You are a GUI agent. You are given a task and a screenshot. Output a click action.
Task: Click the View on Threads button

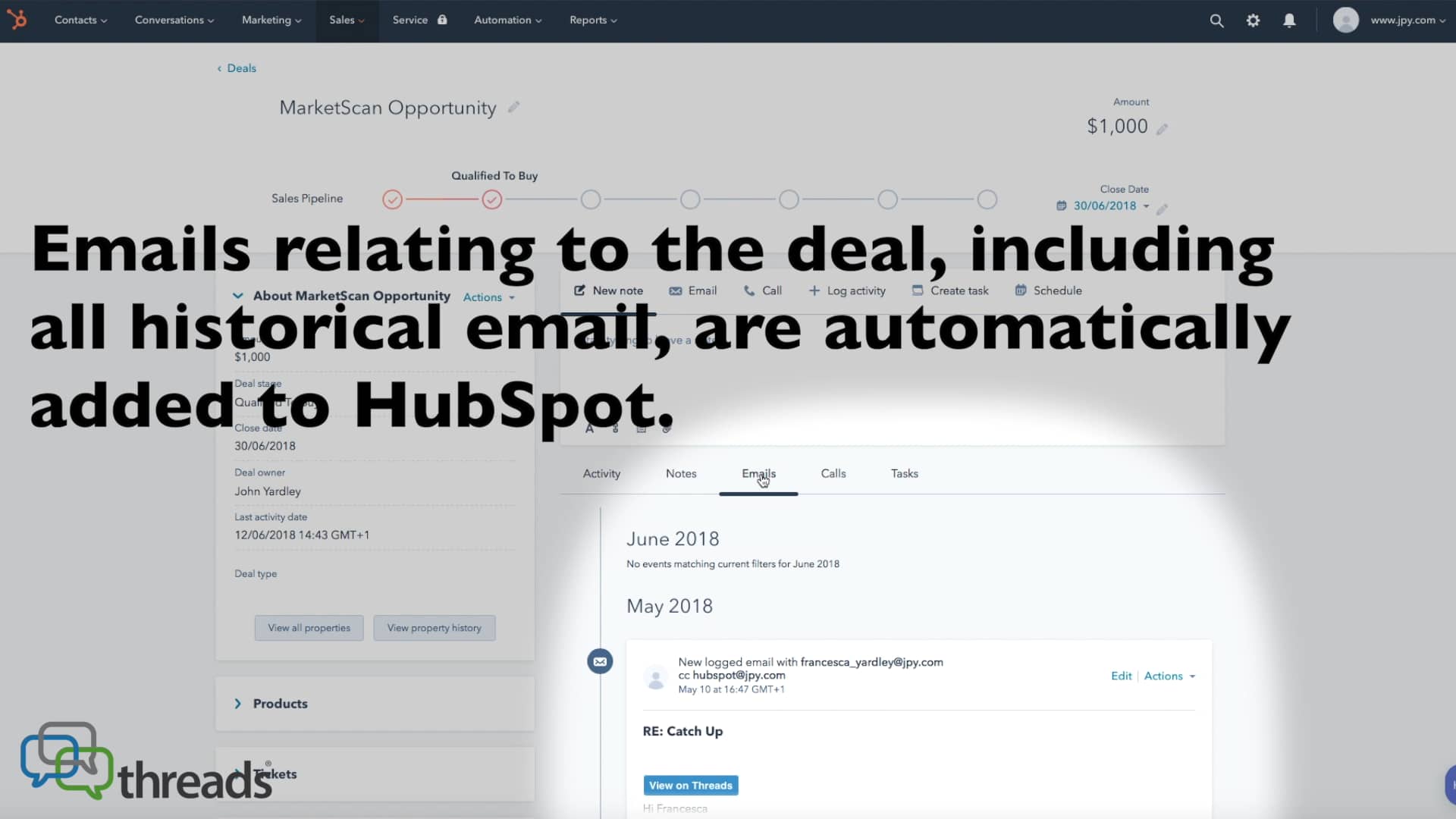[x=691, y=786]
